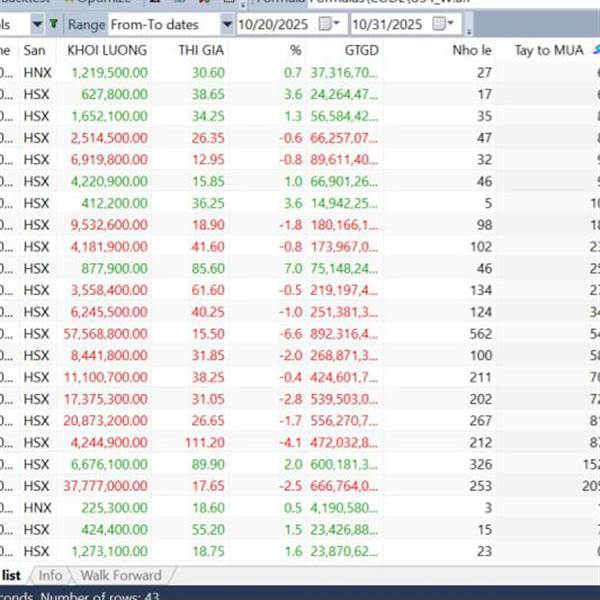Click the HNX cell in 225,300.00 row
The height and width of the screenshot is (600, 600).
click(37, 508)
